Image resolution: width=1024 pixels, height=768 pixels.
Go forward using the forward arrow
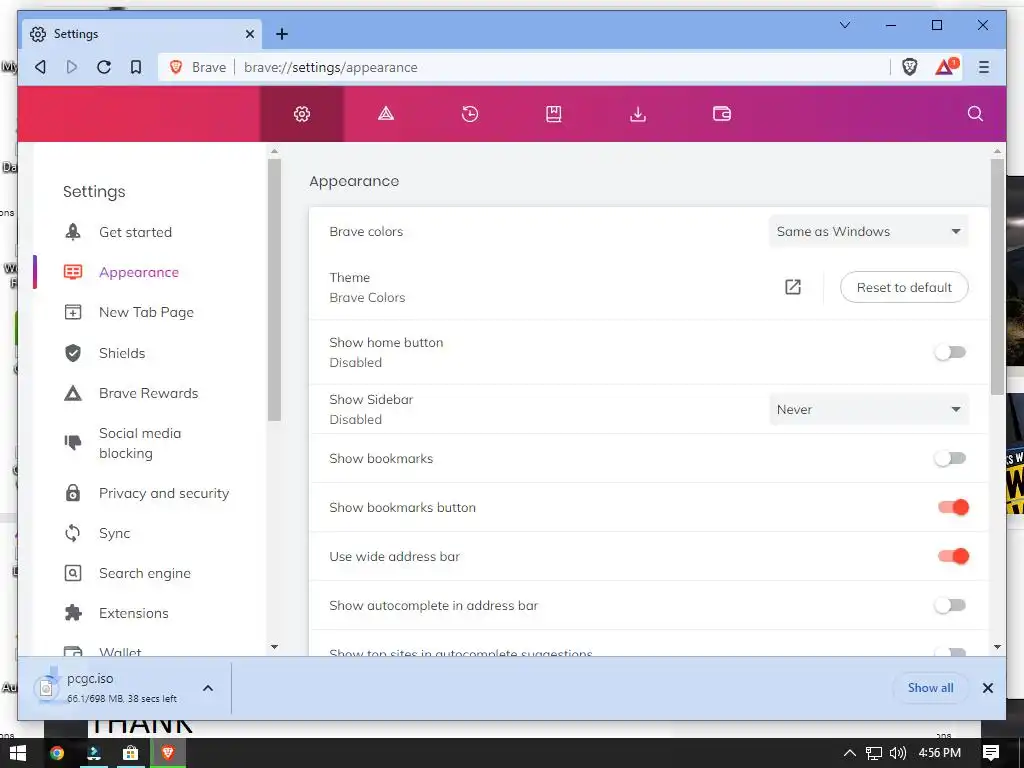(72, 67)
